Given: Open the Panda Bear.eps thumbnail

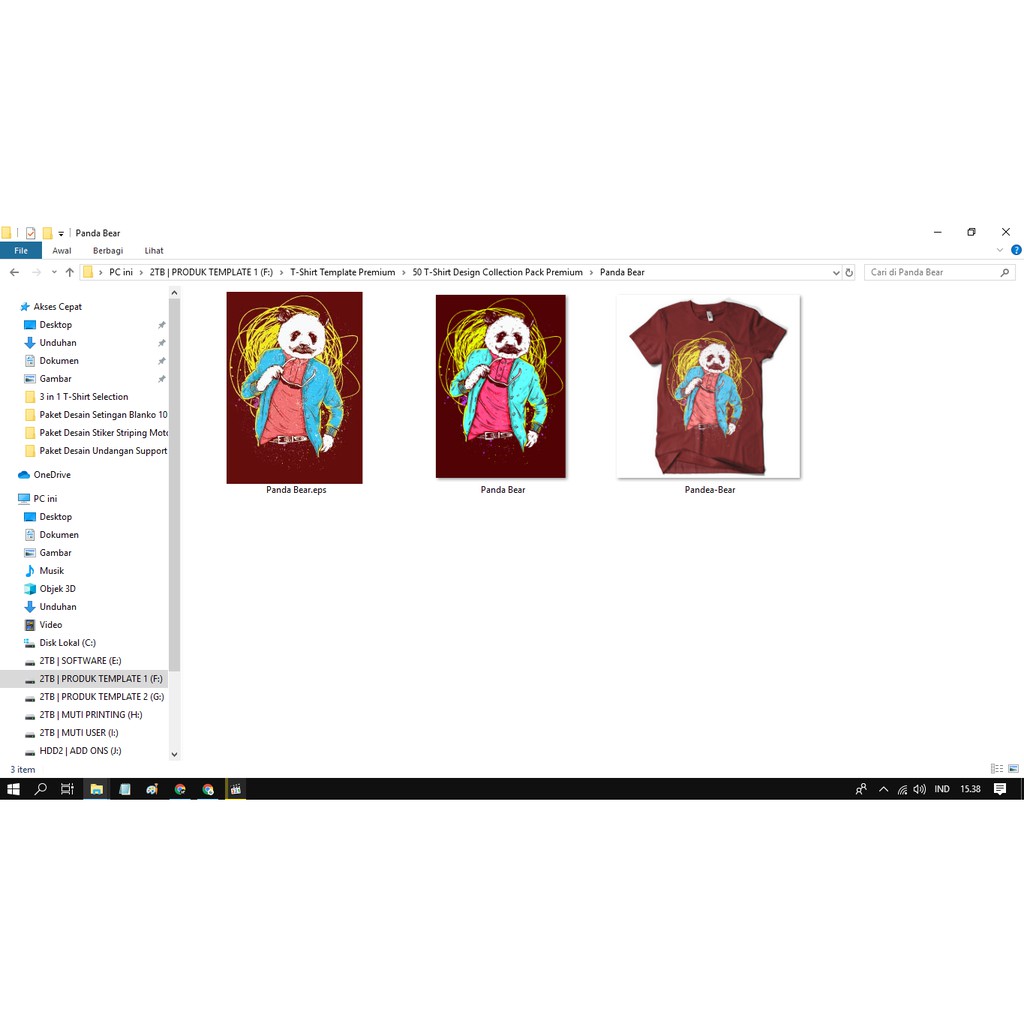Looking at the screenshot, I should pyautogui.click(x=295, y=388).
